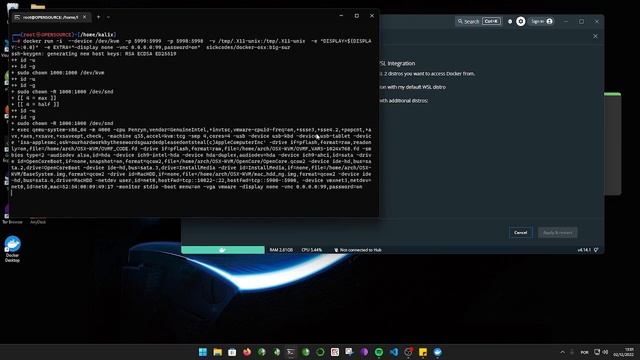Click the RAM usage status text
Viewport: 640px width, 360px height.
pyautogui.click(x=281, y=250)
